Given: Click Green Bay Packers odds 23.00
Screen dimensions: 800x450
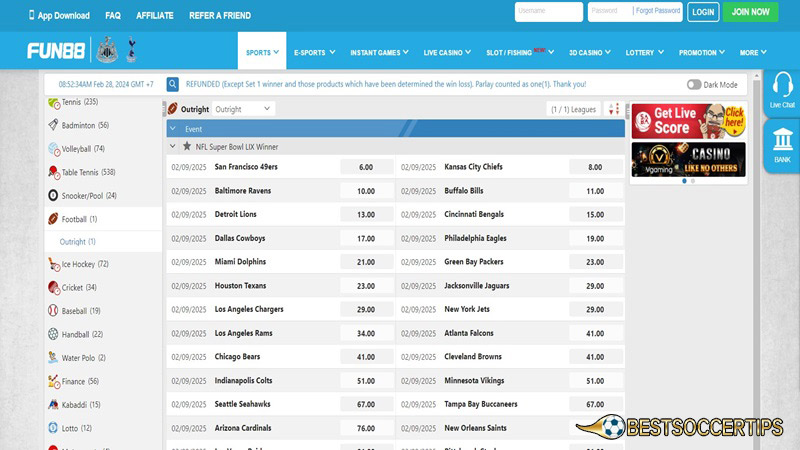Looking at the screenshot, I should [595, 262].
